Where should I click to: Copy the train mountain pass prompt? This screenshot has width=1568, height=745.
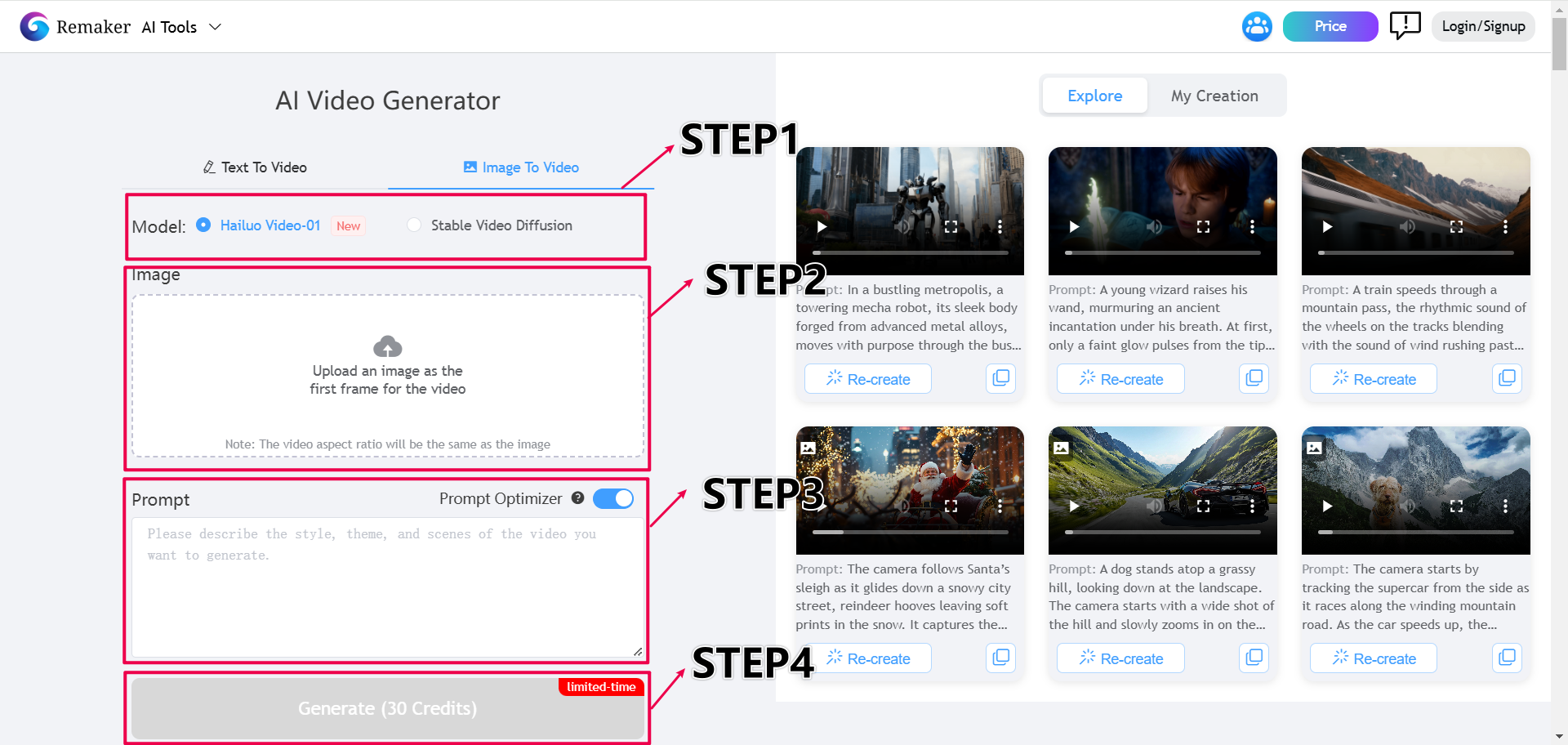click(x=1507, y=378)
